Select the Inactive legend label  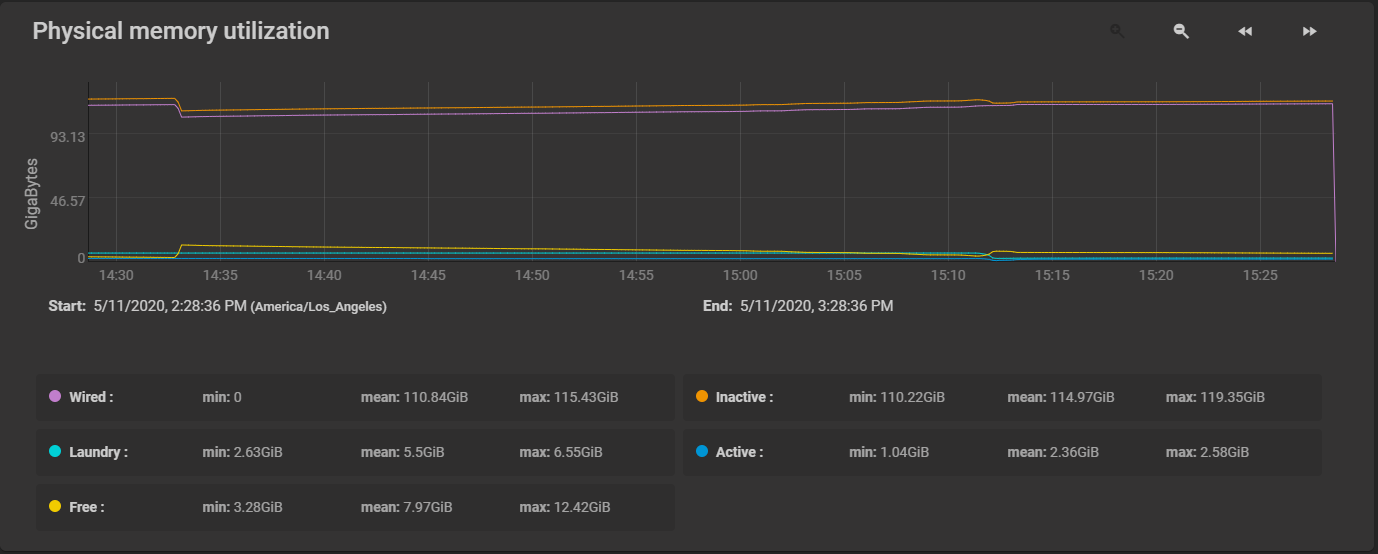point(744,397)
